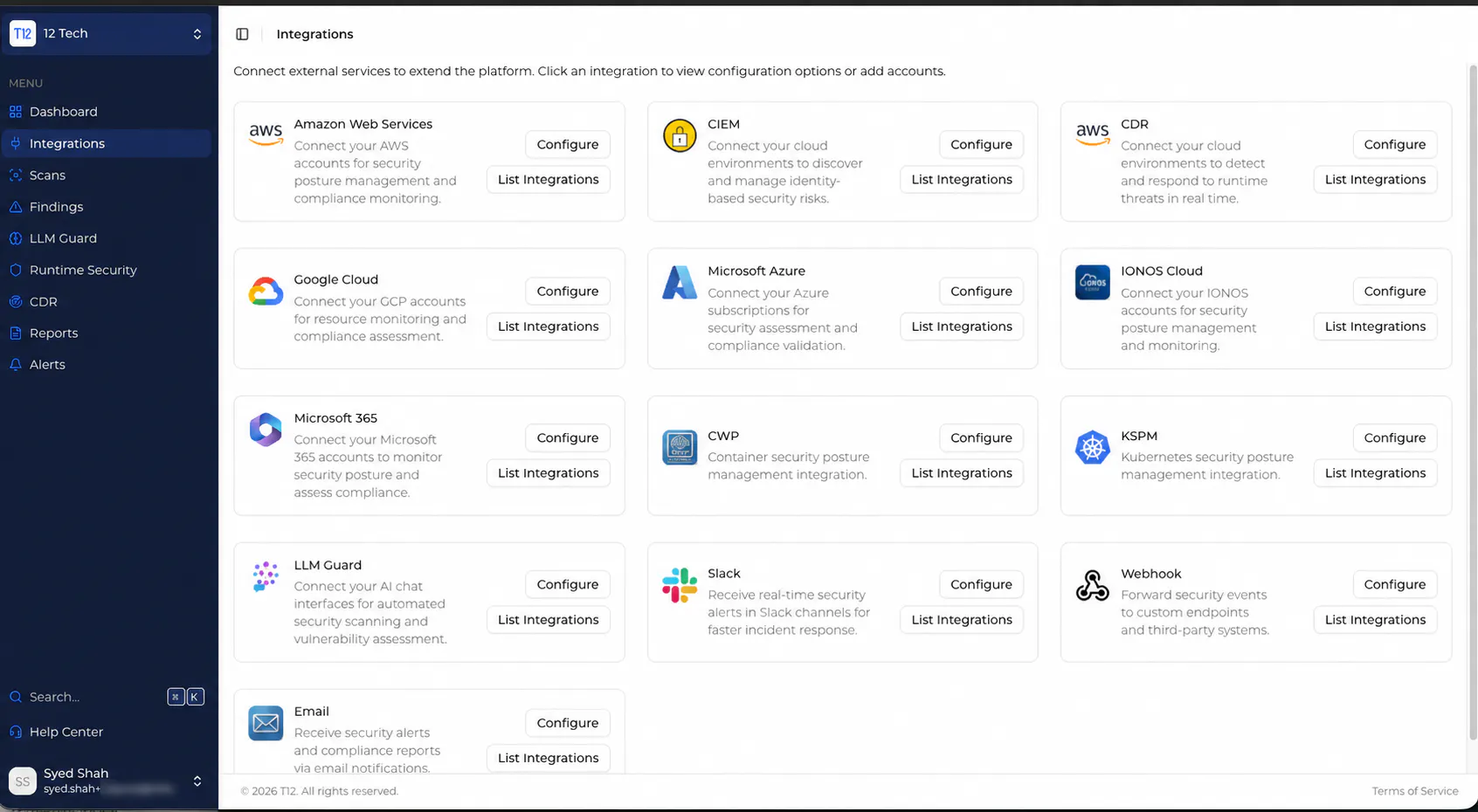The image size is (1478, 812).
Task: Click the SS user avatar
Action: coord(23,781)
